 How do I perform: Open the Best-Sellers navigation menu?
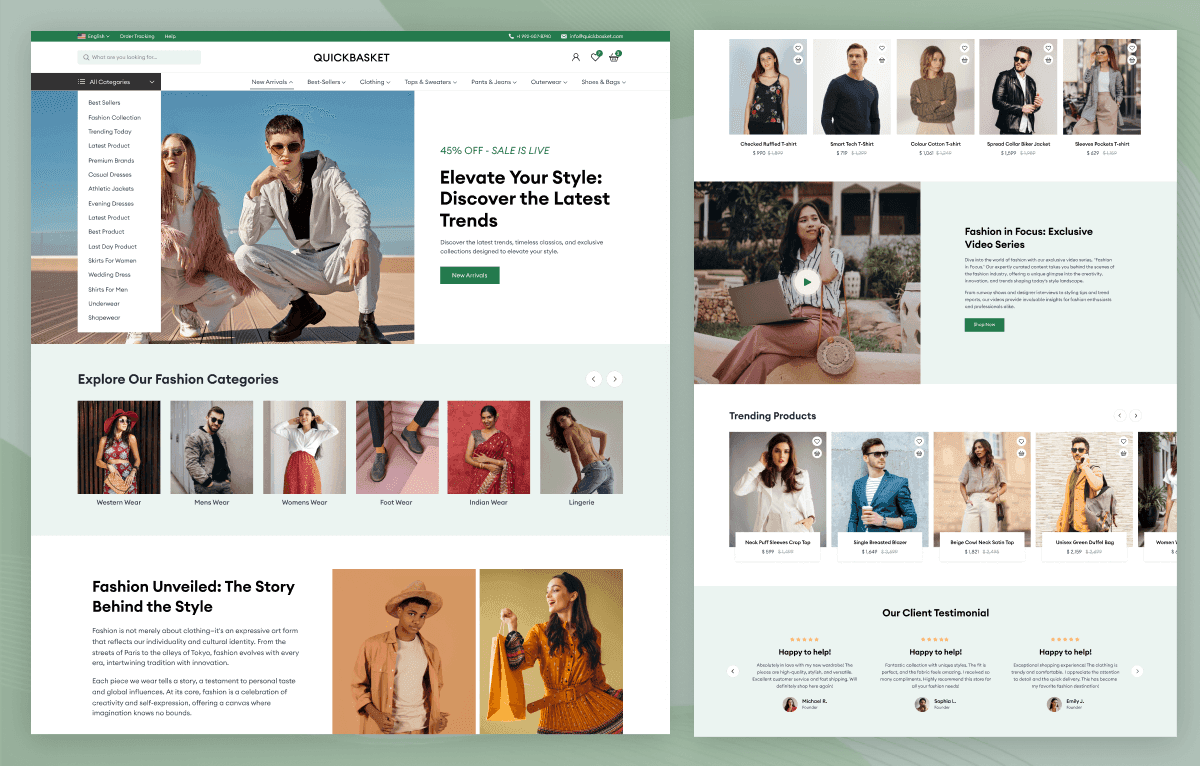tap(326, 81)
